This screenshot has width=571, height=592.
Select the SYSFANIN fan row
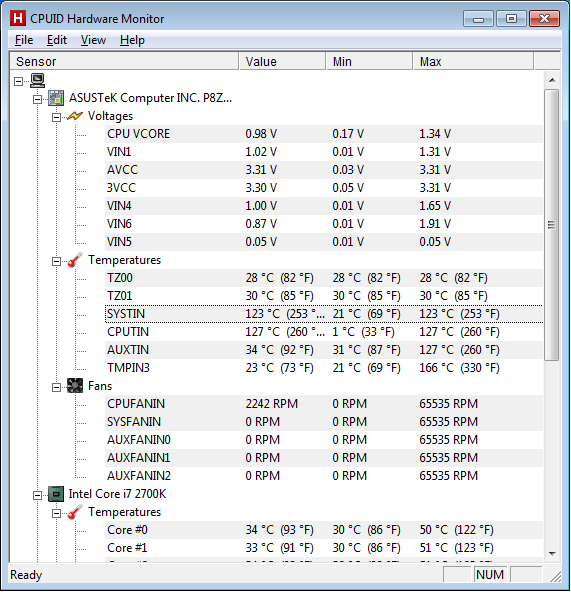[x=324, y=422]
